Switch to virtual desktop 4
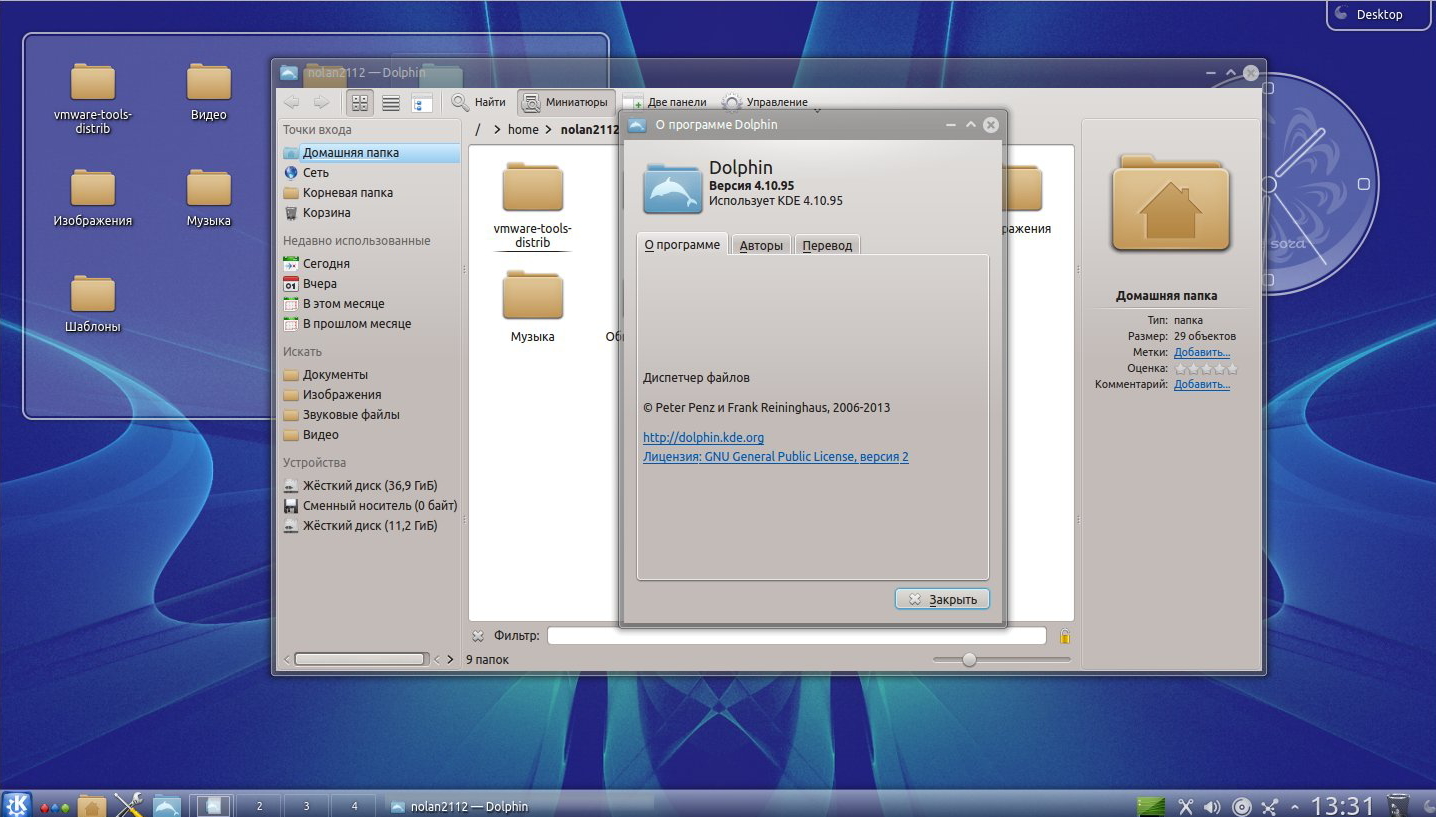Viewport: 1436px width, 817px height. 354,806
